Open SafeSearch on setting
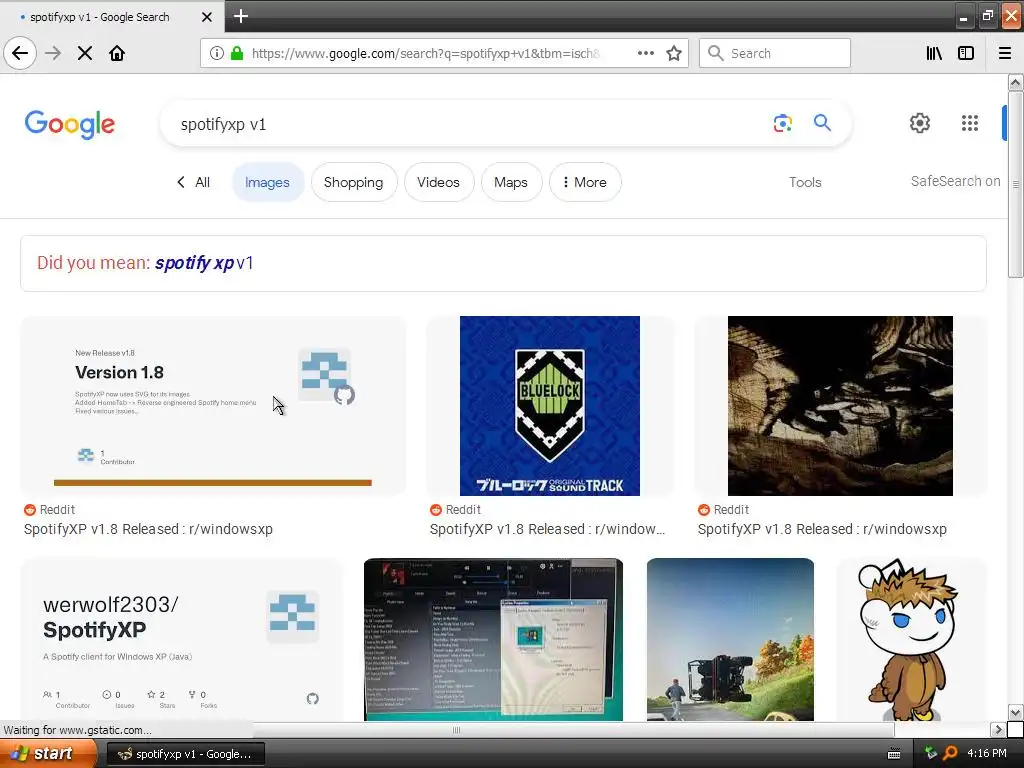 955,181
